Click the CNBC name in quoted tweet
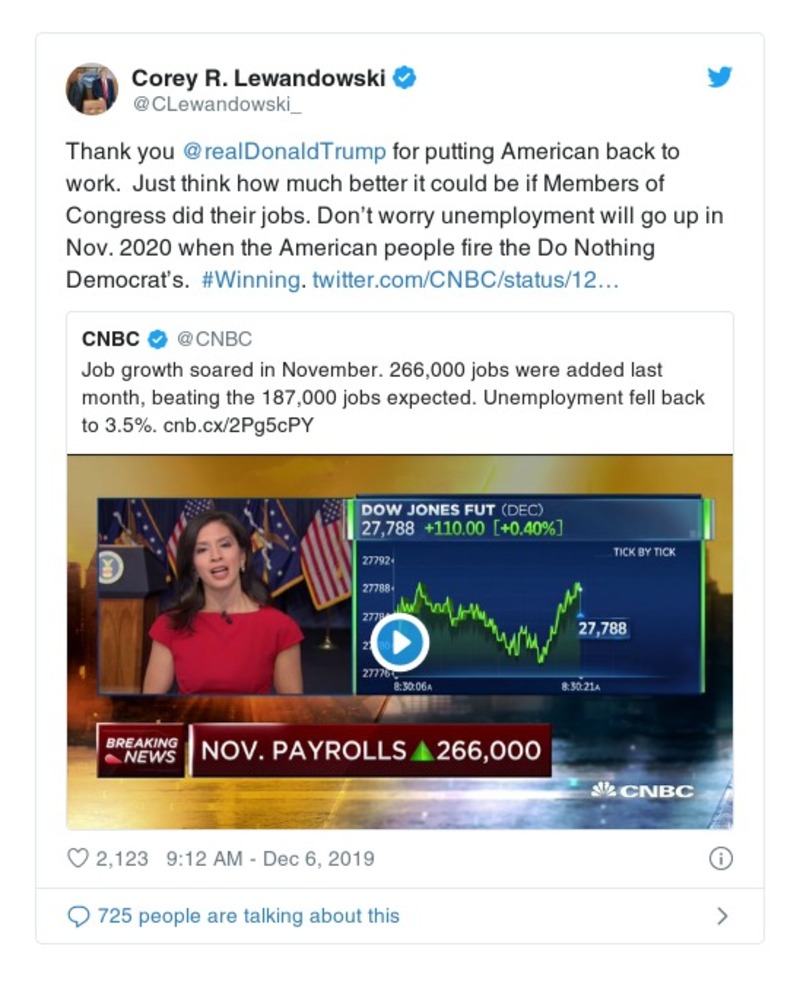 110,339
